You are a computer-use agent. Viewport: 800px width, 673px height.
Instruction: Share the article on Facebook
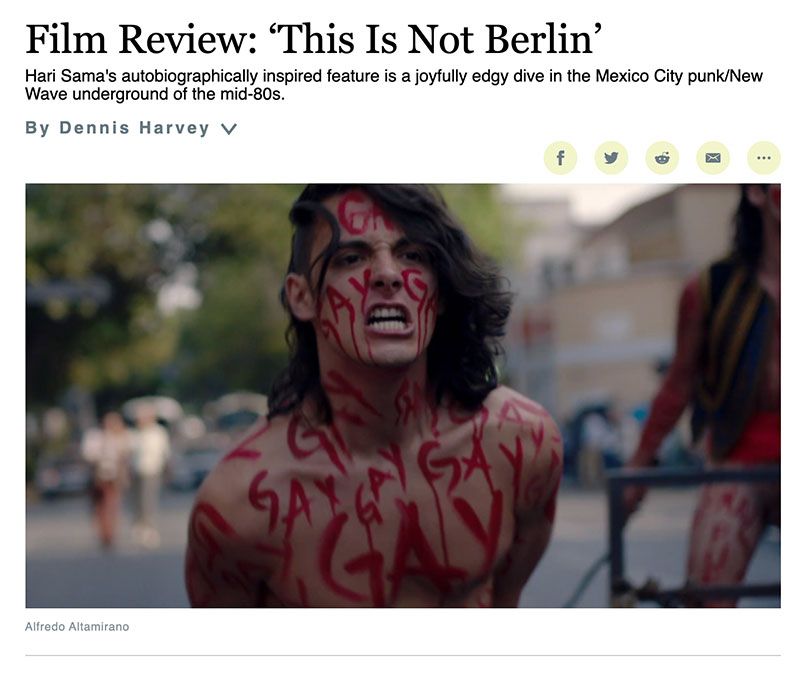560,158
